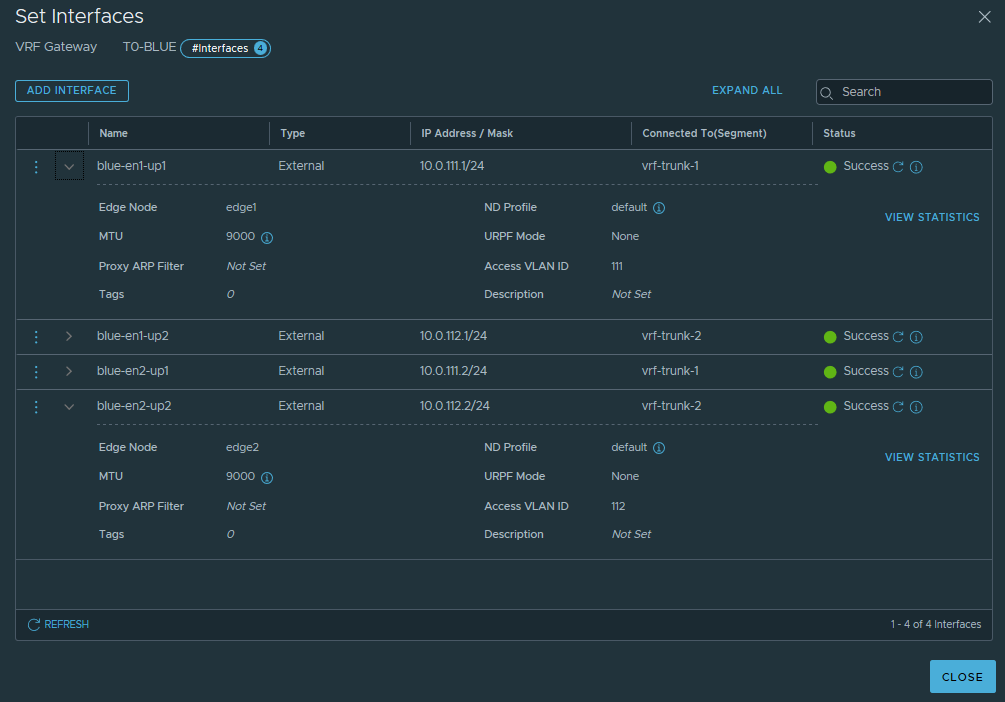Click the CLOSE button
Image resolution: width=1005 pixels, height=702 pixels.
click(x=962, y=676)
